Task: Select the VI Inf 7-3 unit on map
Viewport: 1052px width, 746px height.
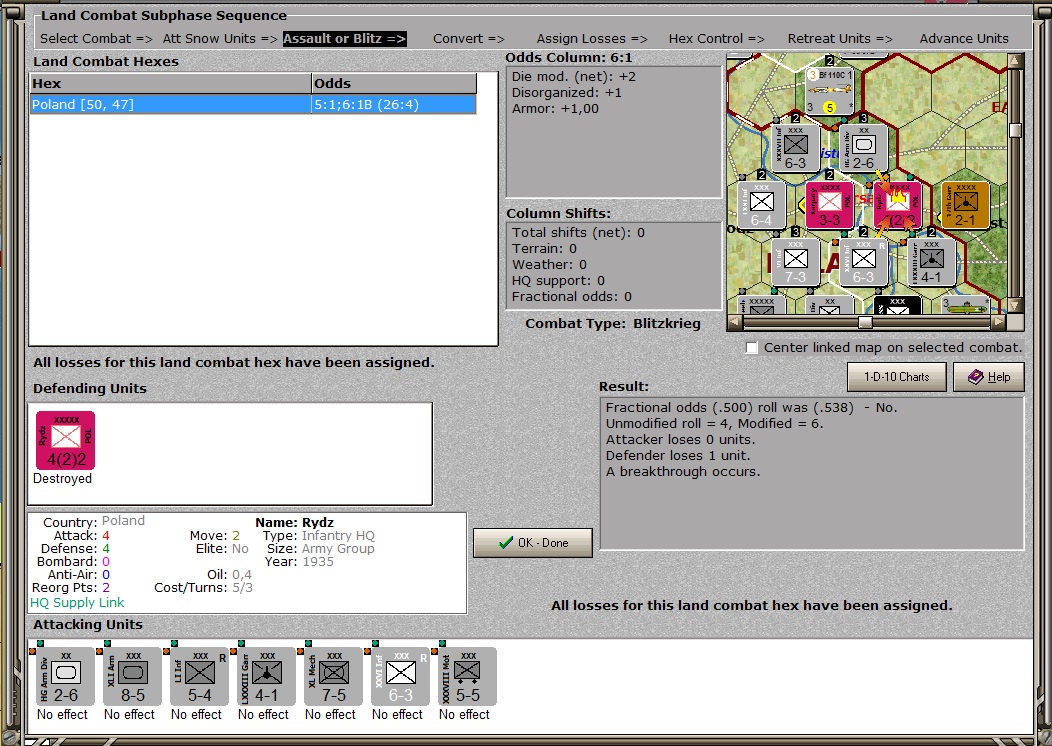Action: pos(796,262)
